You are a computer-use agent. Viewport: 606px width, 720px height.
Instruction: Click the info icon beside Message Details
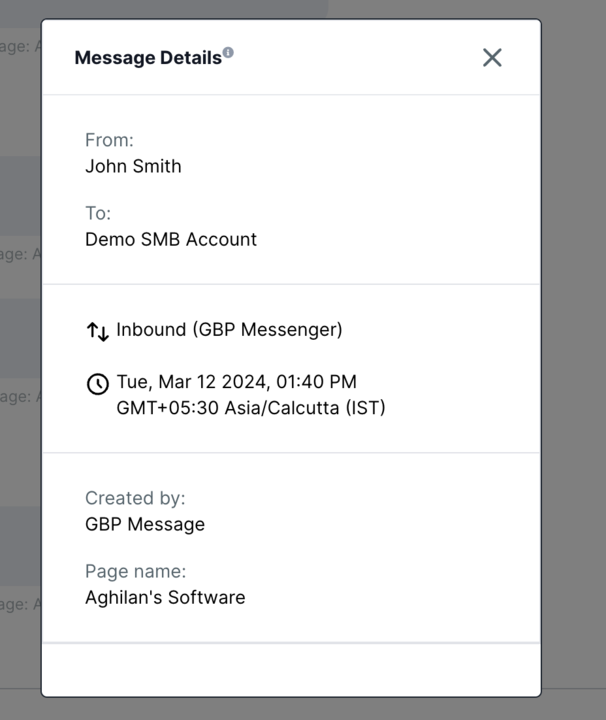[228, 52]
